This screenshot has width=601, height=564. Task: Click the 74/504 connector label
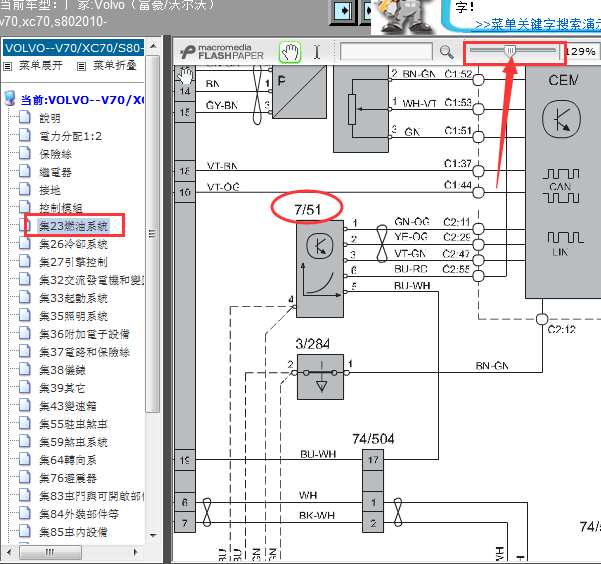[x=373, y=439]
